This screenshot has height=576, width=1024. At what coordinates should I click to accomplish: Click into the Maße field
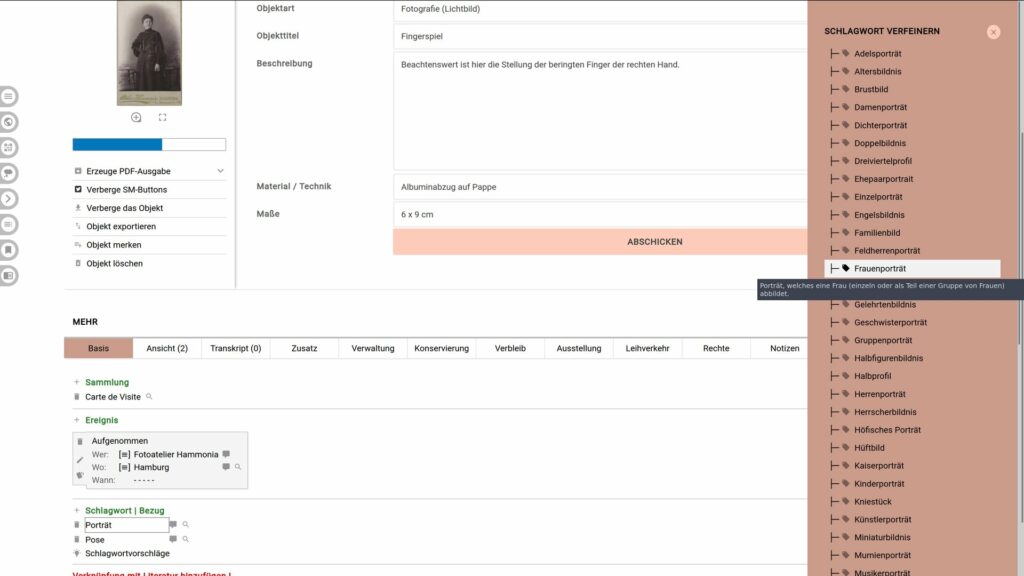(600, 214)
